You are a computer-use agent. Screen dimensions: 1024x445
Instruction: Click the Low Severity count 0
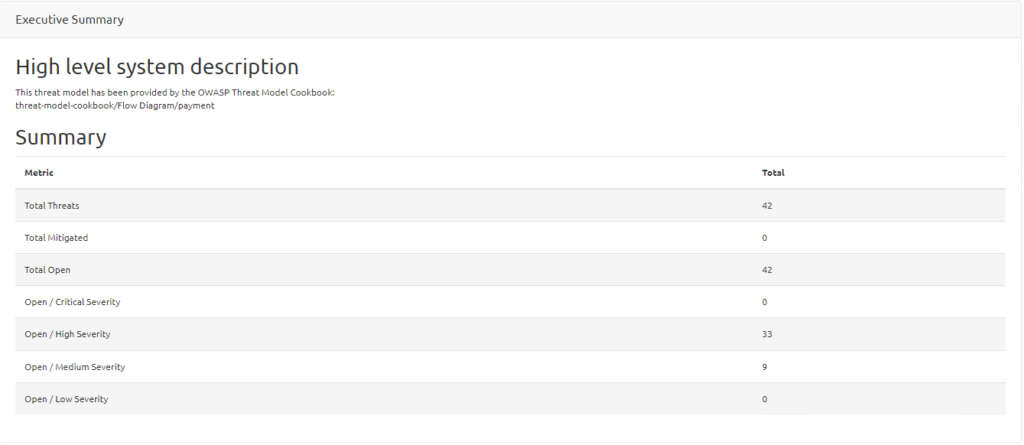[x=764, y=399]
